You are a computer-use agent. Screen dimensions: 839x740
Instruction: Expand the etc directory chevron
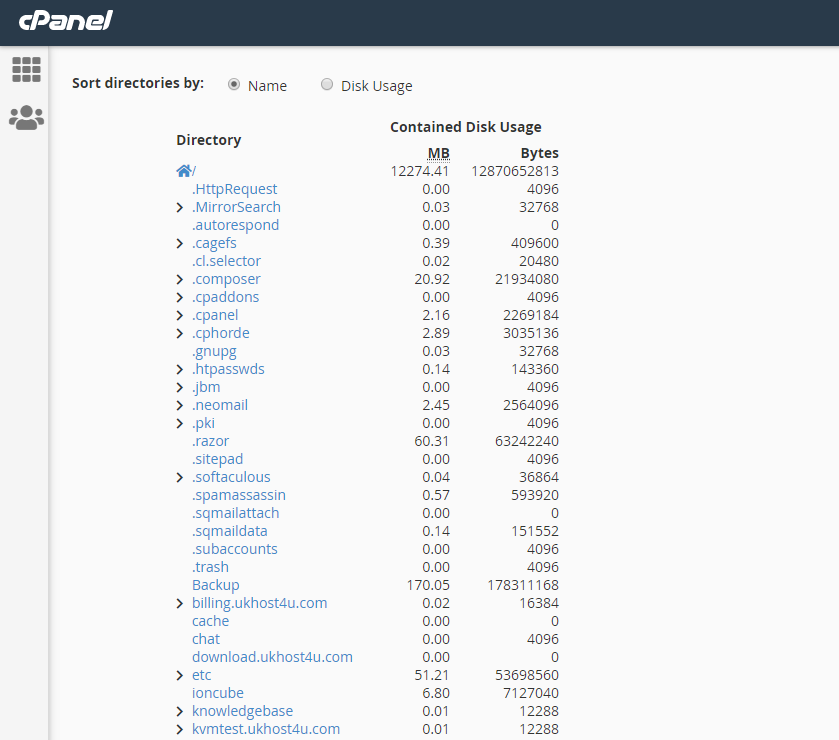click(x=180, y=676)
